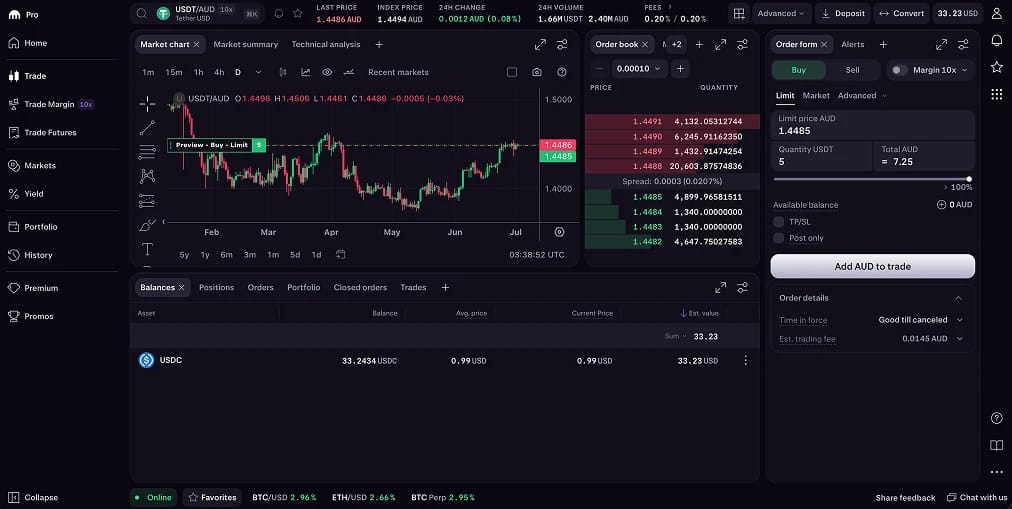Open account profile icon at top right
The height and width of the screenshot is (509, 1012).
pos(997,13)
